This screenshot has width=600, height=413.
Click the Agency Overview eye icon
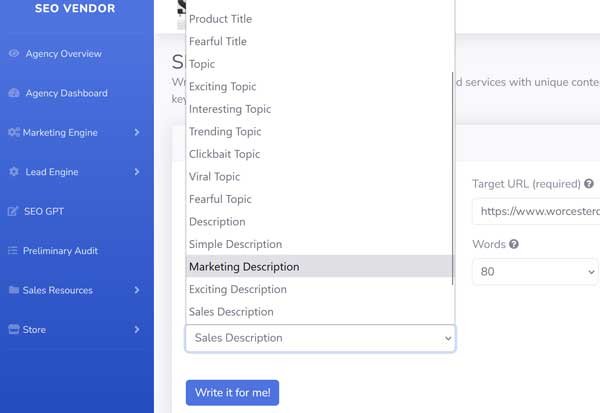point(14,54)
